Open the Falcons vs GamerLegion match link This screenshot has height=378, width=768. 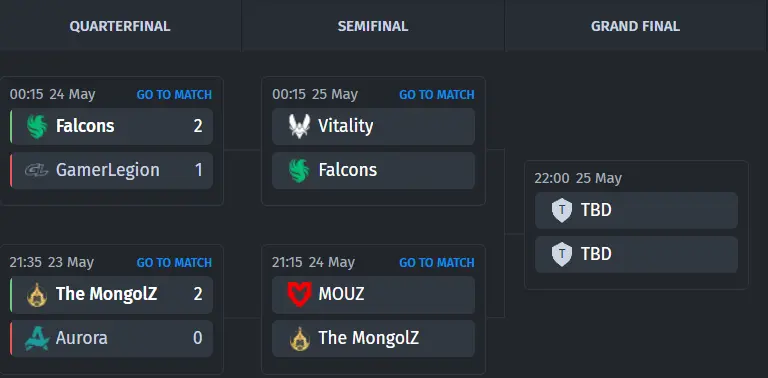click(x=174, y=94)
